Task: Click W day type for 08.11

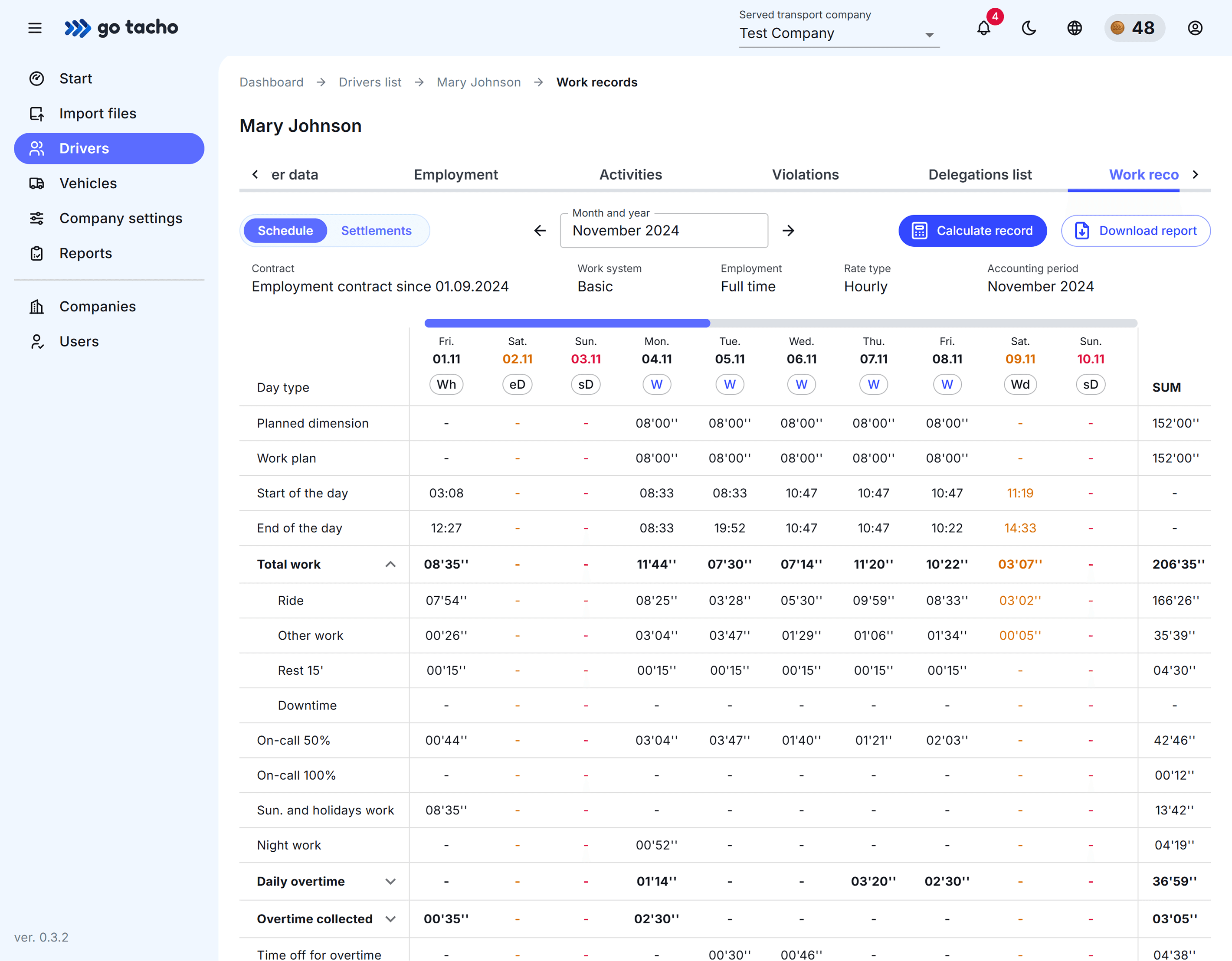Action: coord(947,385)
